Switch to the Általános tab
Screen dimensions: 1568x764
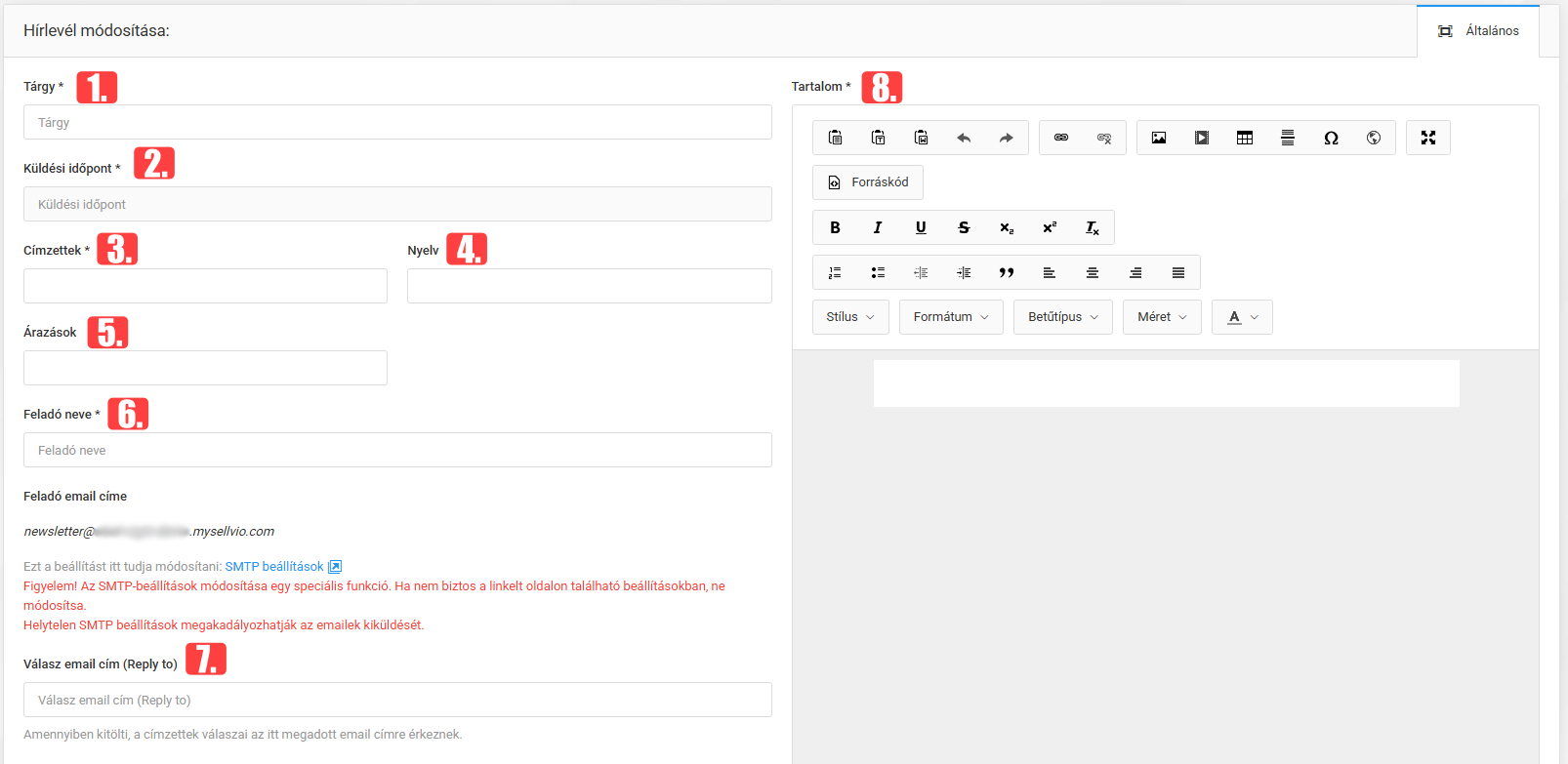1478,31
